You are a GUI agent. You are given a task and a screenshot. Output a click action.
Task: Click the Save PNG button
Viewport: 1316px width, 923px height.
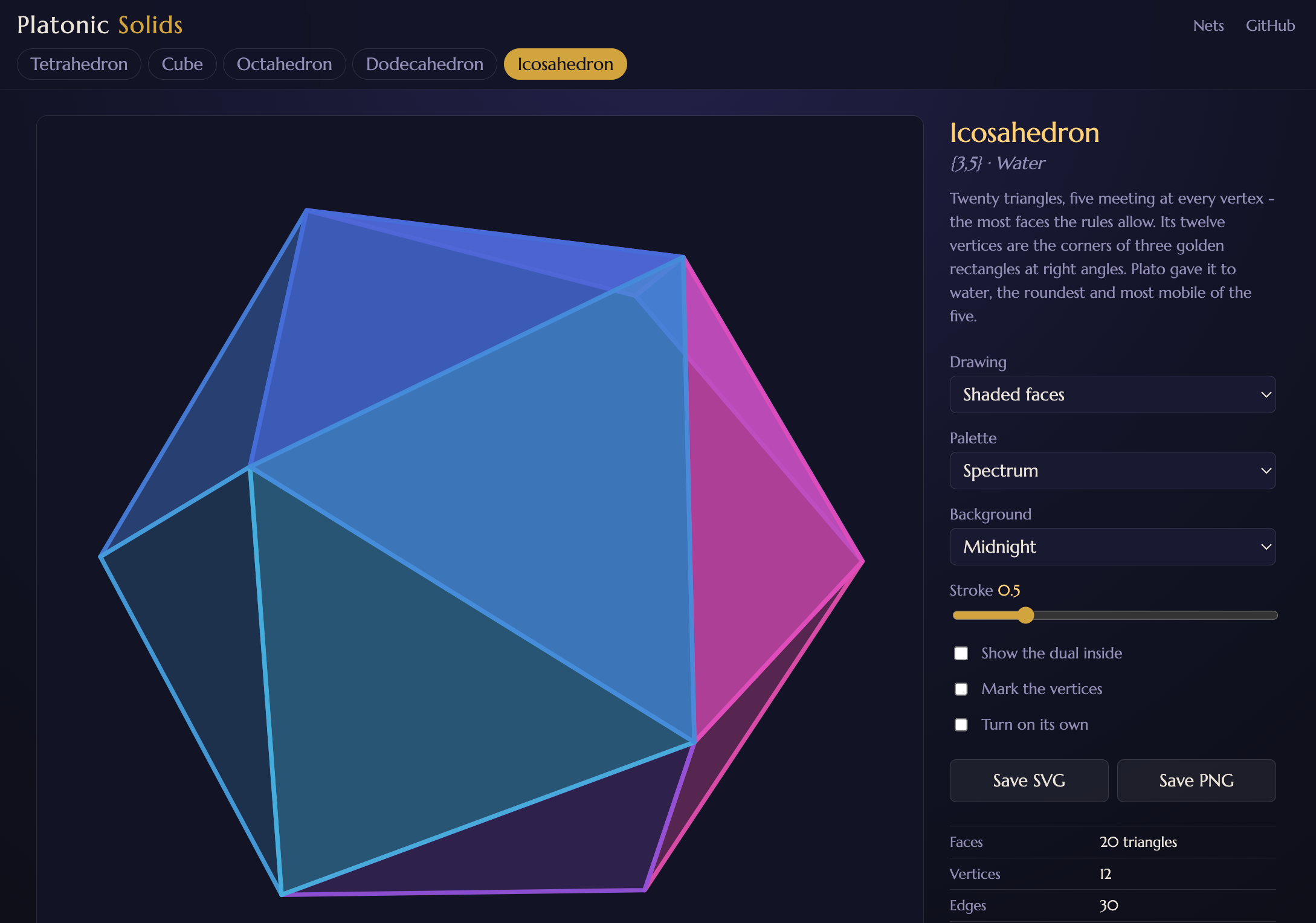click(1196, 780)
